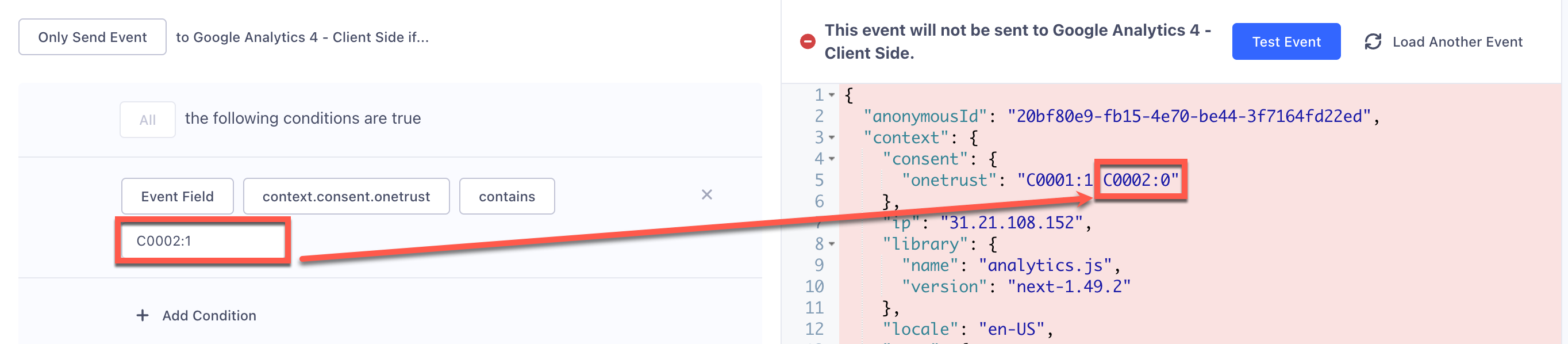Select the context.consent.onetrust field selector
1568x344 pixels.
tap(346, 197)
